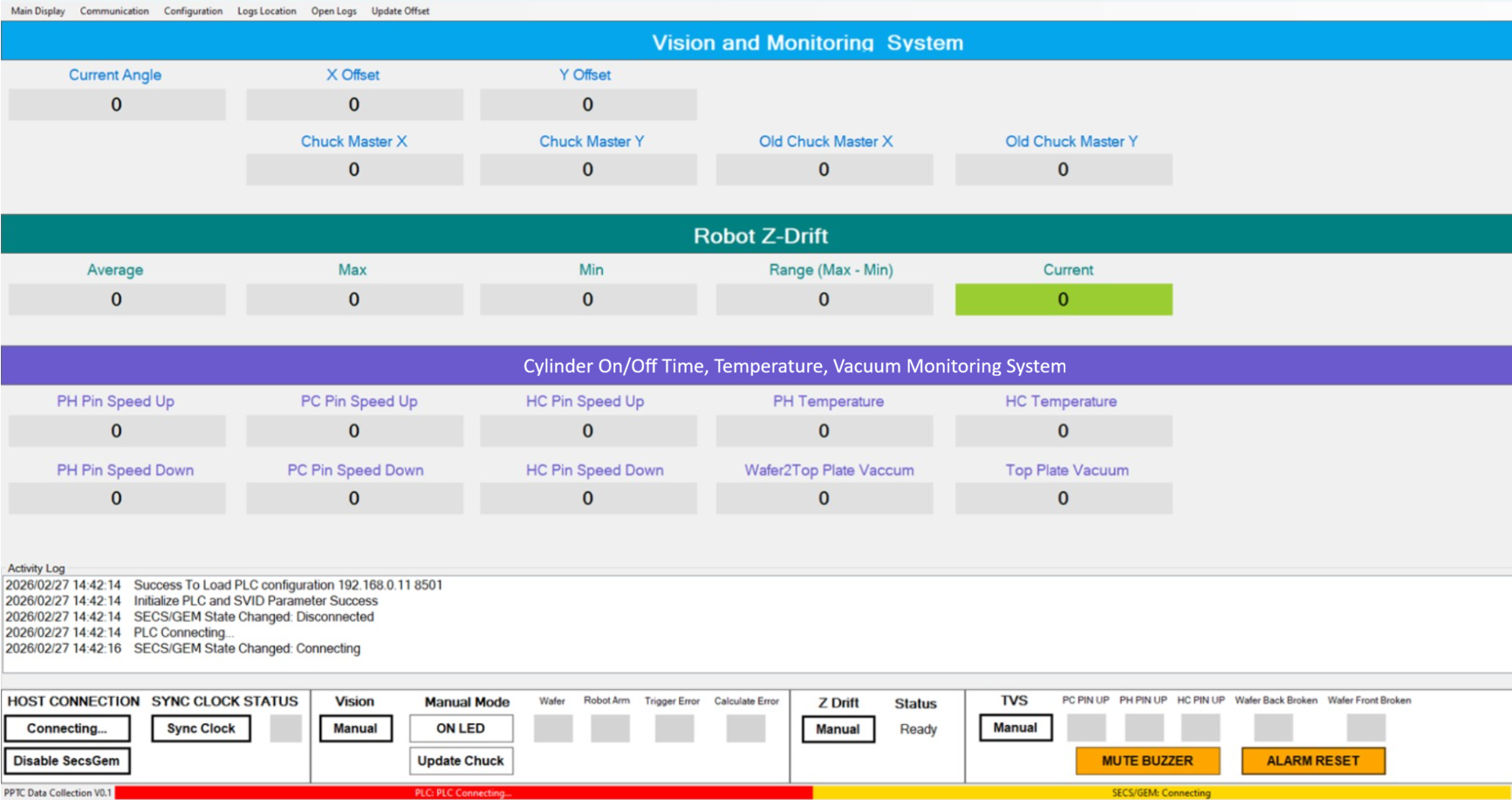Turn on LED with ON LED button
This screenshot has height=800, width=1512.
(x=461, y=728)
